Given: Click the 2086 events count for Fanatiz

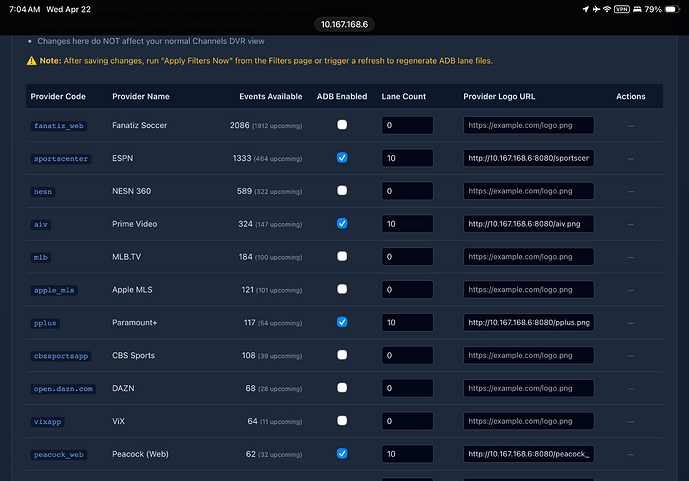Looking at the screenshot, I should pos(239,125).
